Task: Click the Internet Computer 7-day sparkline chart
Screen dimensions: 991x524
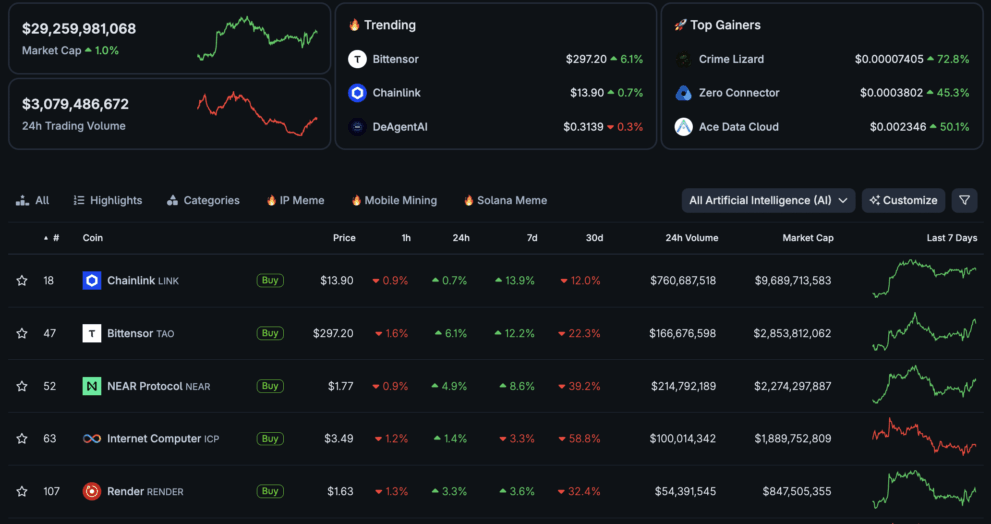Action: click(x=924, y=439)
